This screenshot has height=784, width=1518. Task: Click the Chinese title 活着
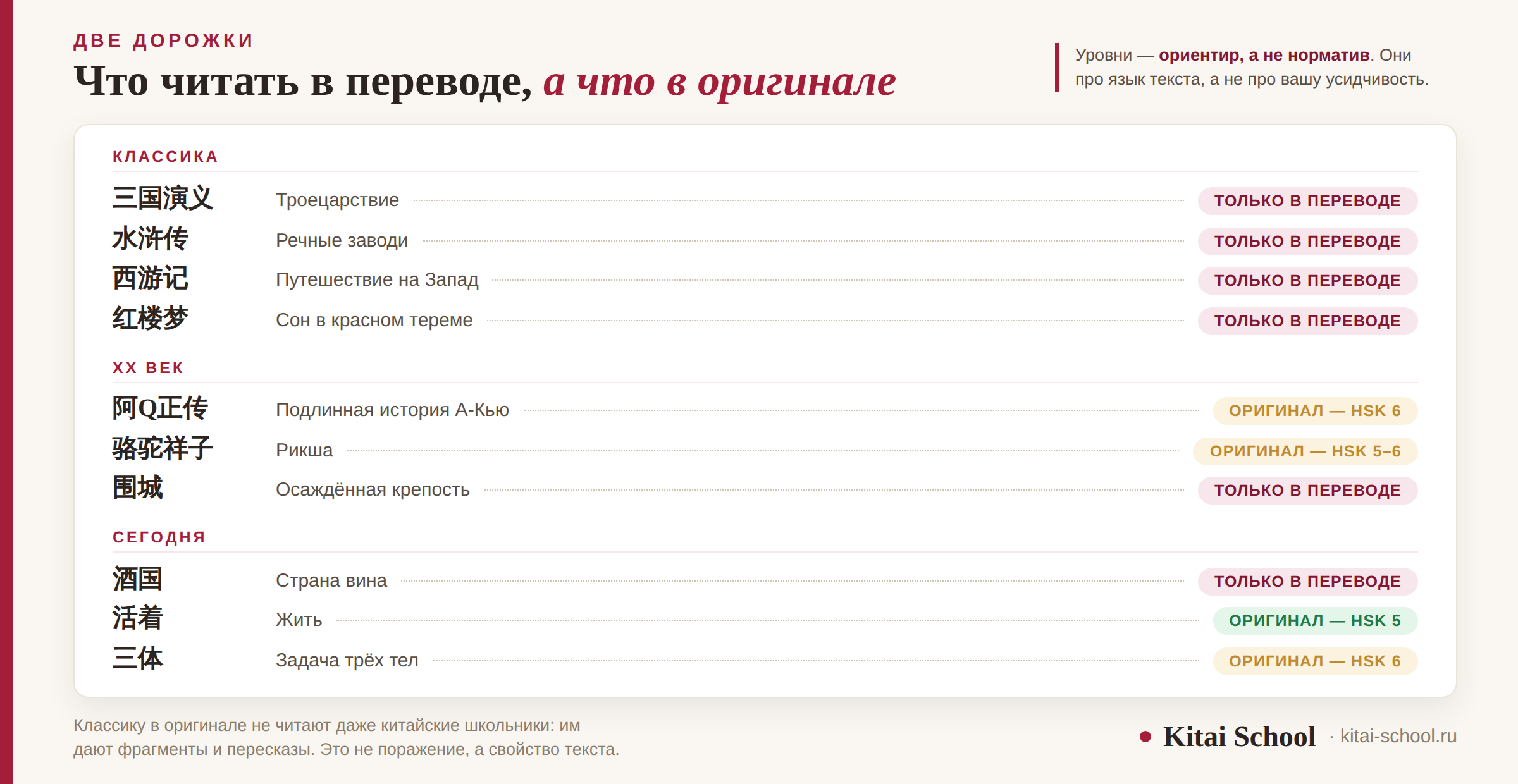coord(137,618)
